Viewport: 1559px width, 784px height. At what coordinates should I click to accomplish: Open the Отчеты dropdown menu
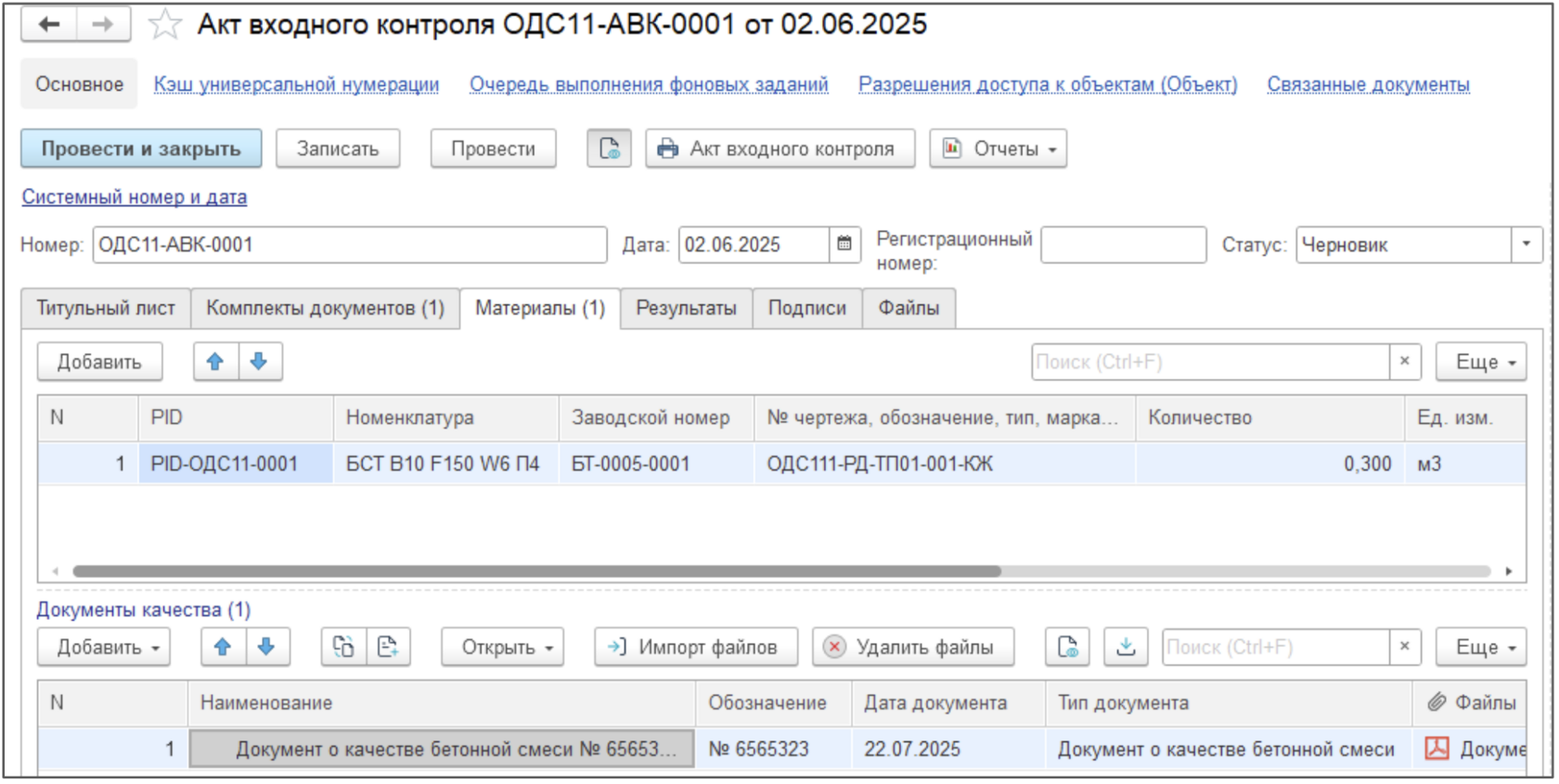[999, 148]
